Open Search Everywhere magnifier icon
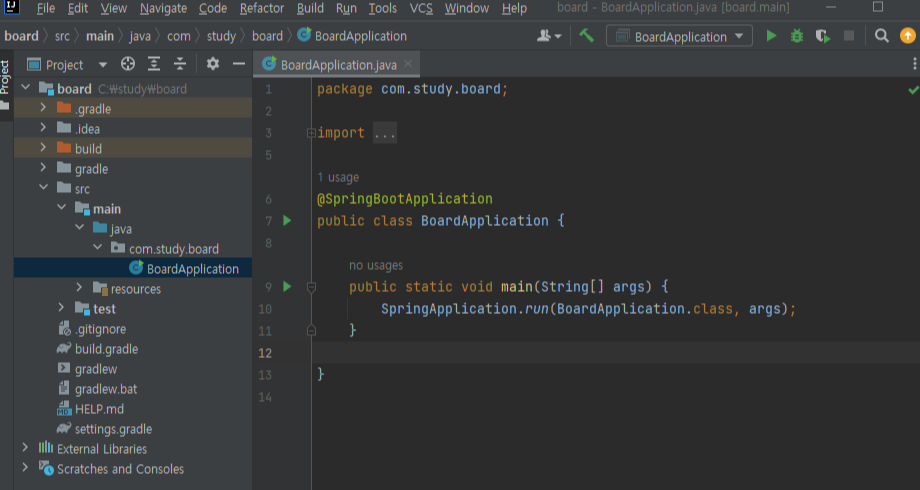 coord(881,36)
